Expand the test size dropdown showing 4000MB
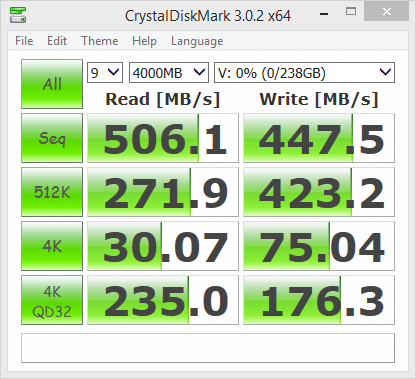Image resolution: width=416 pixels, height=379 pixels. tap(169, 72)
